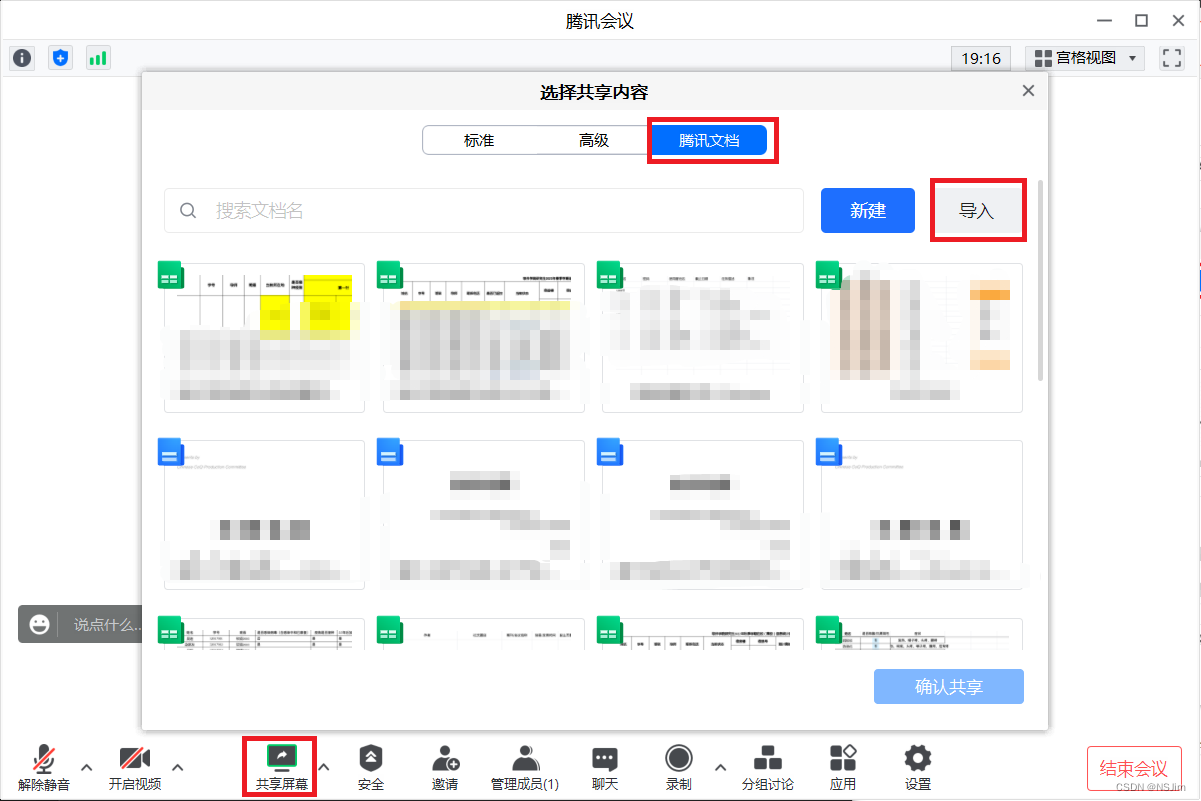Unmute microphone via 解除静音

click(44, 768)
